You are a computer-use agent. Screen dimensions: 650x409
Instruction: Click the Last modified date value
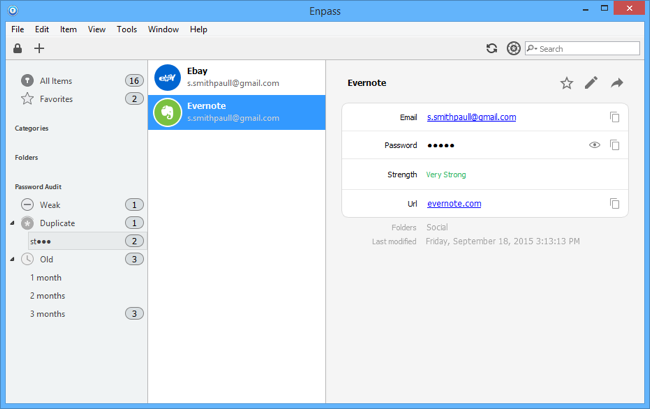tap(502, 241)
